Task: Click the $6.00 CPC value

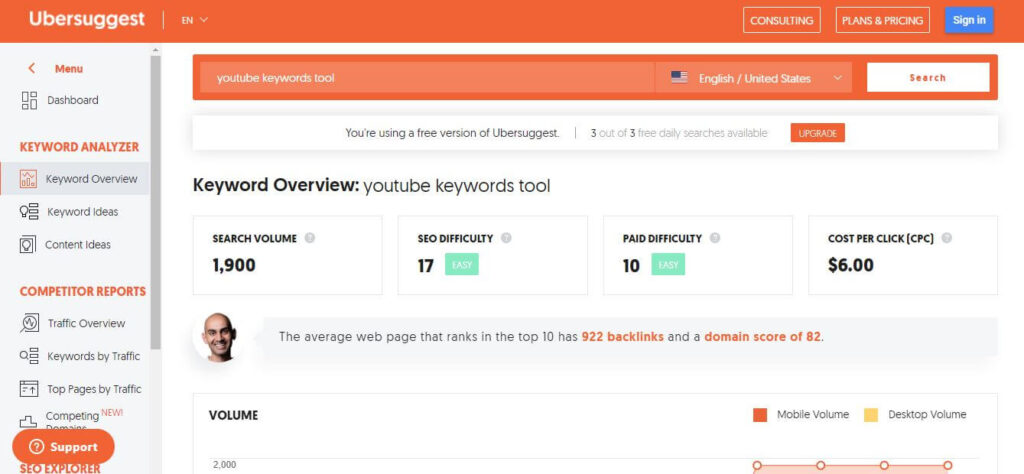Action: point(850,265)
